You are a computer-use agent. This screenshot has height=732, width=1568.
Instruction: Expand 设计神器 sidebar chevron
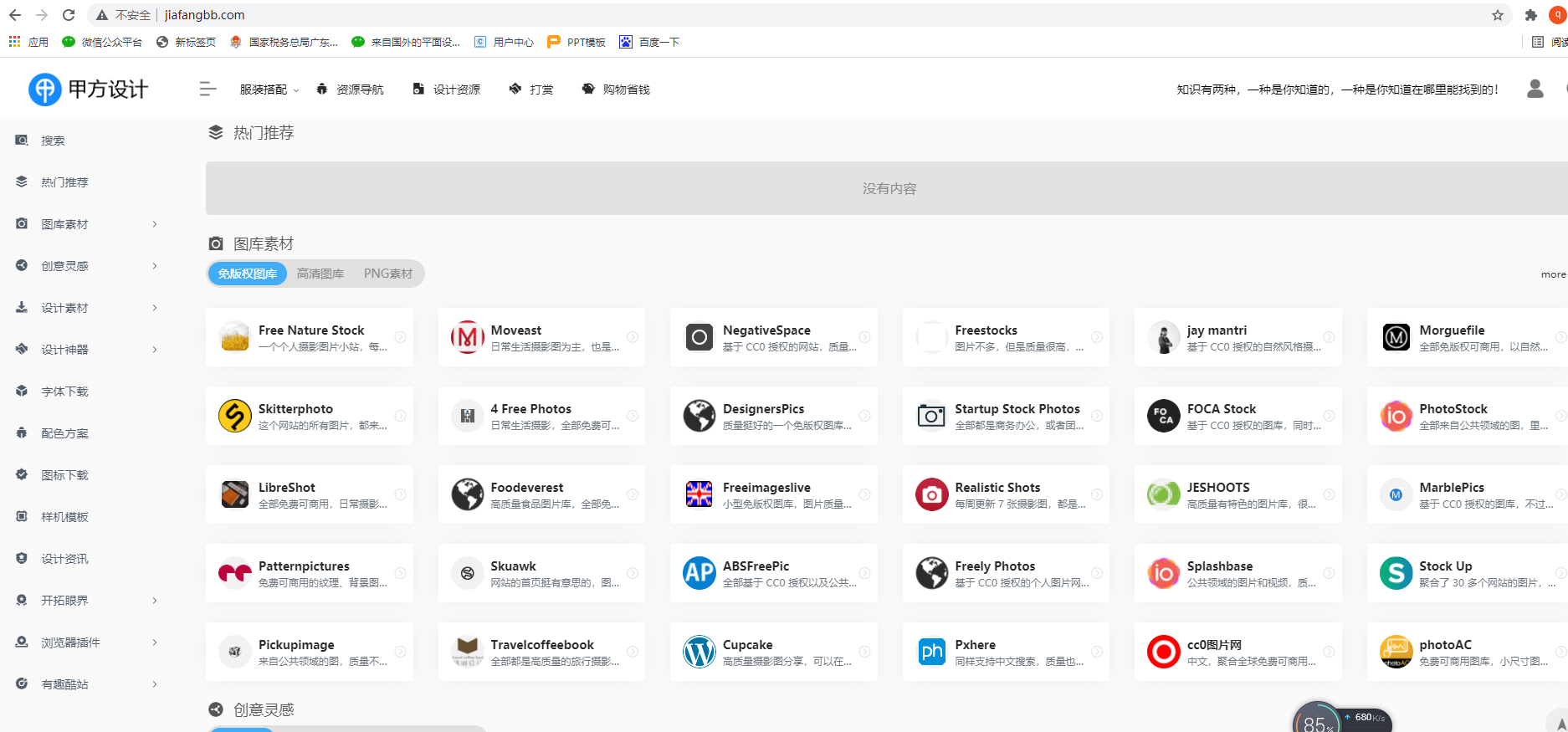point(155,350)
